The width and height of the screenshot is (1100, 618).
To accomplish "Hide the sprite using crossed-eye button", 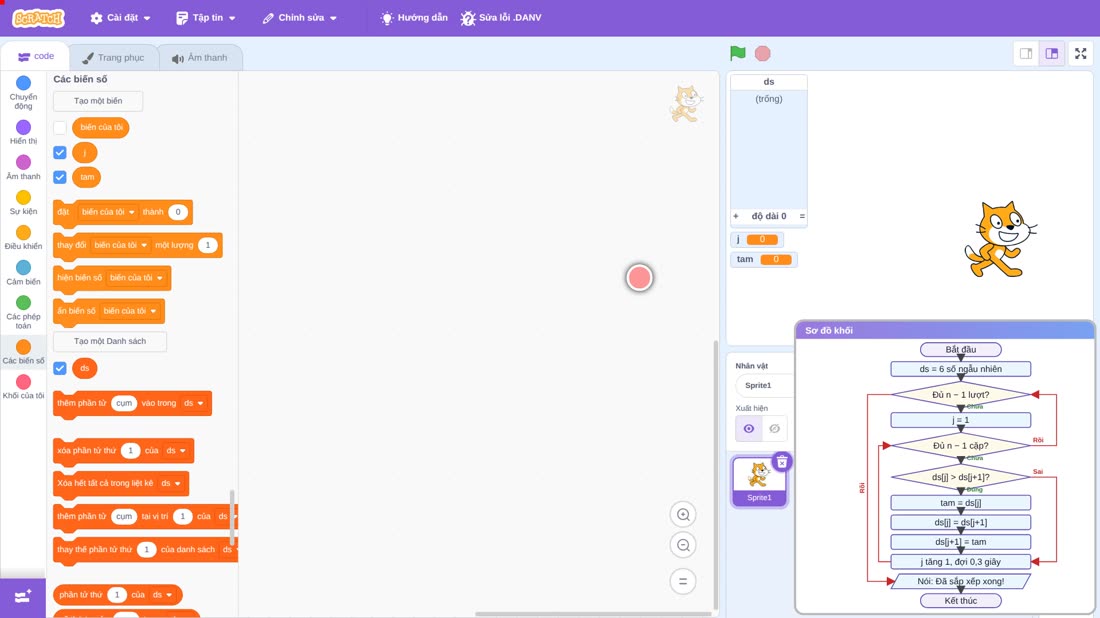I will pyautogui.click(x=774, y=429).
